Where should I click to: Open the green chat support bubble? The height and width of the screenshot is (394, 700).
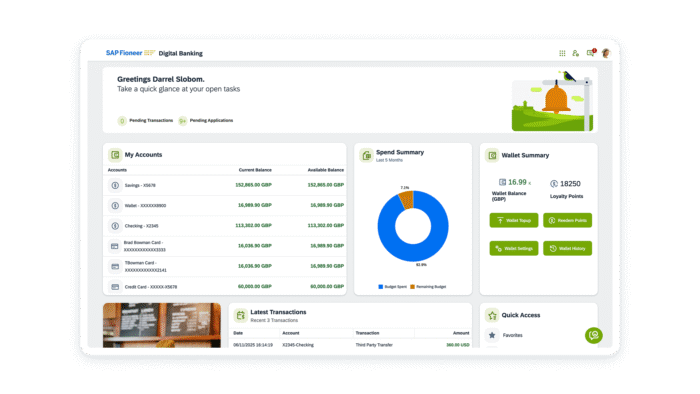pos(593,335)
